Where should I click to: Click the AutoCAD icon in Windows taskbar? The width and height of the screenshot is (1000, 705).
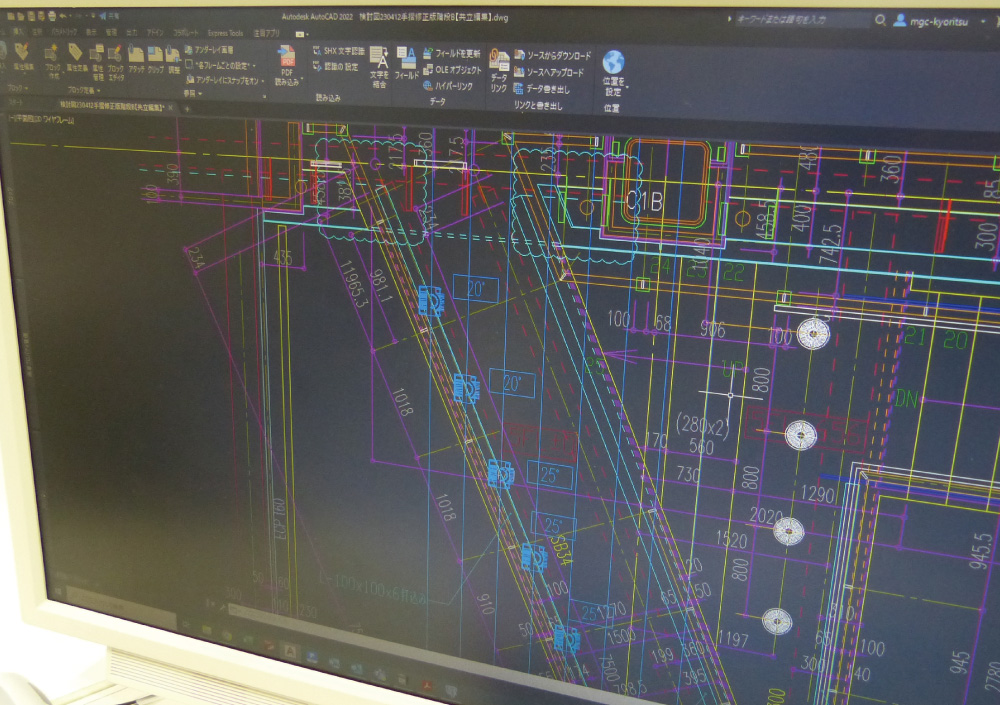289,651
